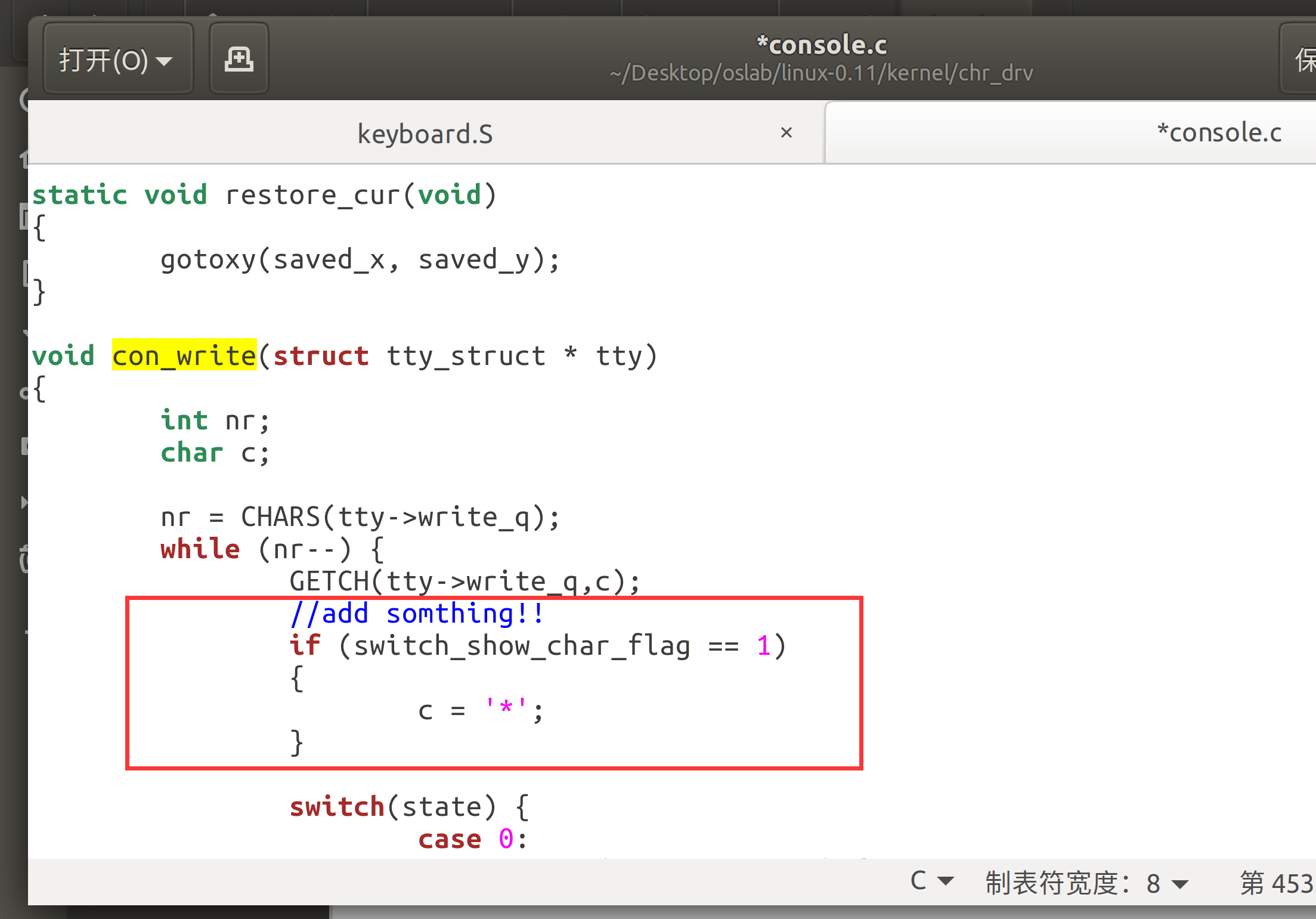Click the char c; declaration
The width and height of the screenshot is (1316, 919).
(x=215, y=453)
